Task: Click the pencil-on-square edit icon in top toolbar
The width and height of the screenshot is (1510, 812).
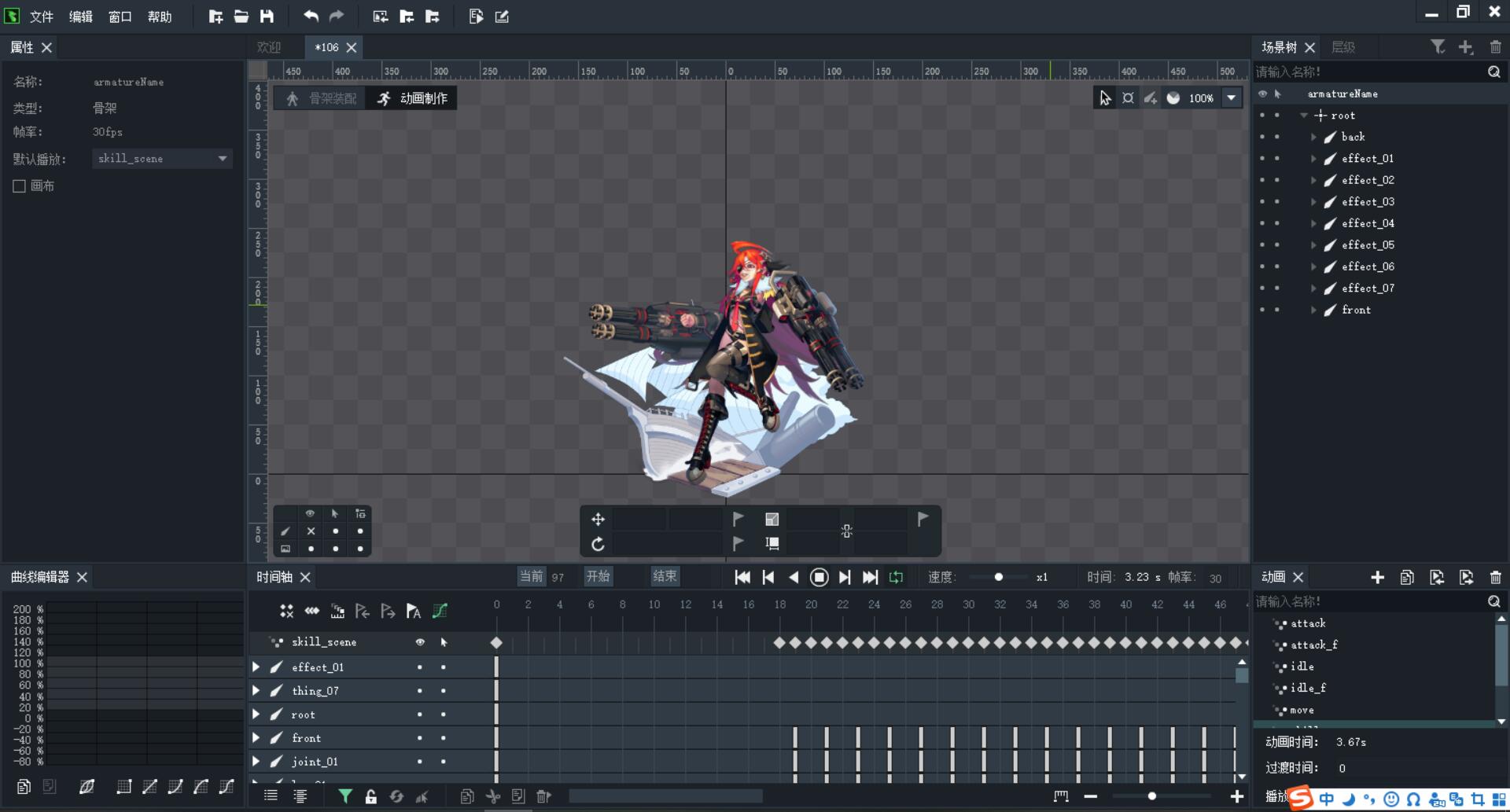Action: pos(502,17)
